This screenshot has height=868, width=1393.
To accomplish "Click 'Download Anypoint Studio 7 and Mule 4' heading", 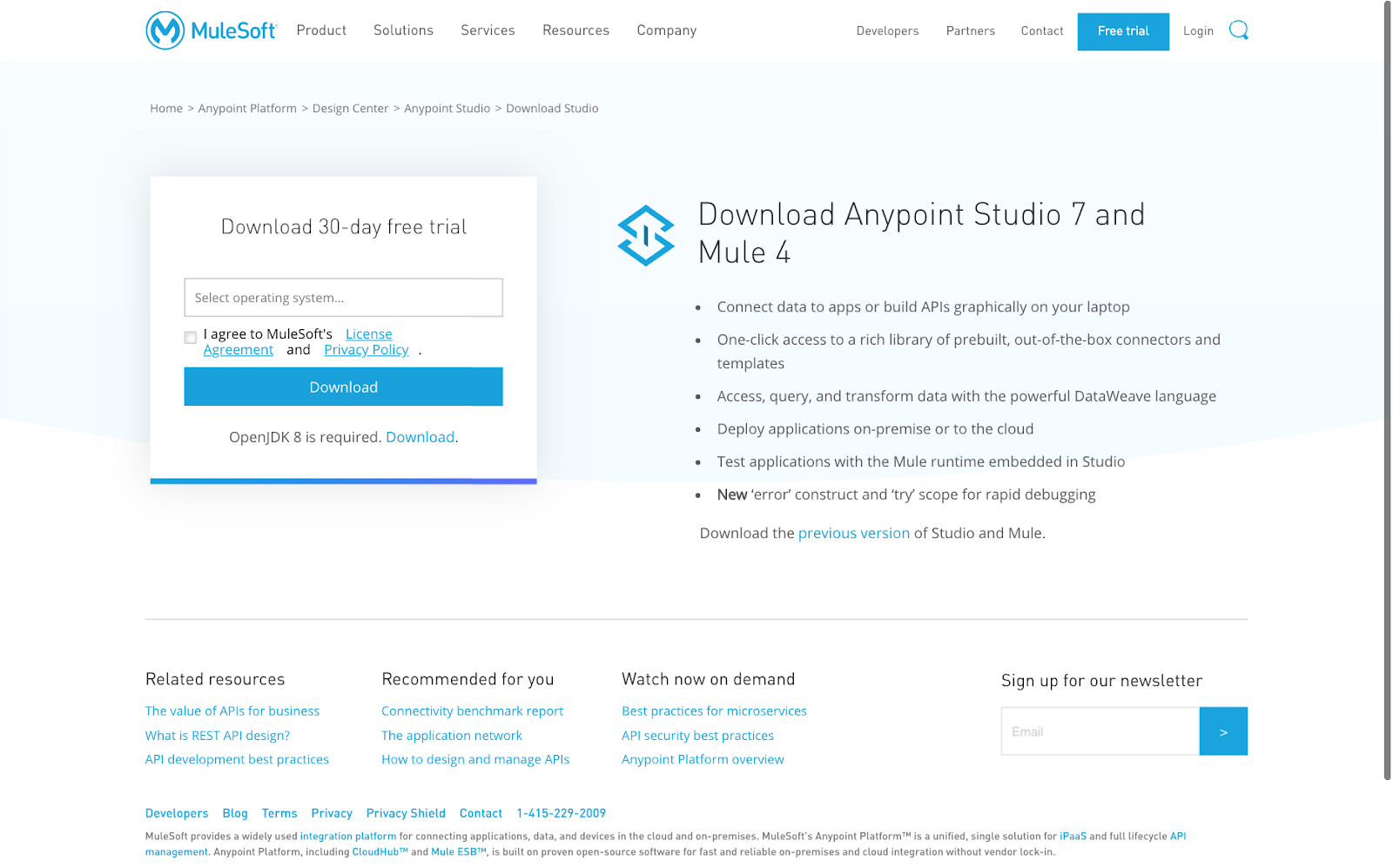I will click(921, 232).
